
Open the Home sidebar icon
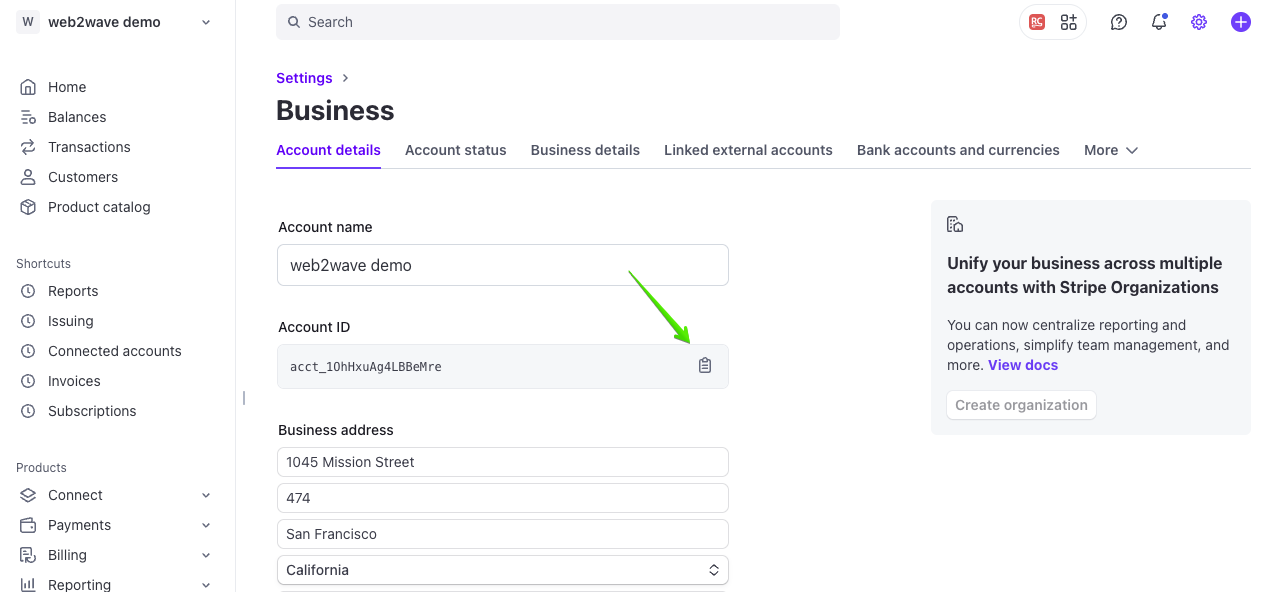pyautogui.click(x=28, y=87)
